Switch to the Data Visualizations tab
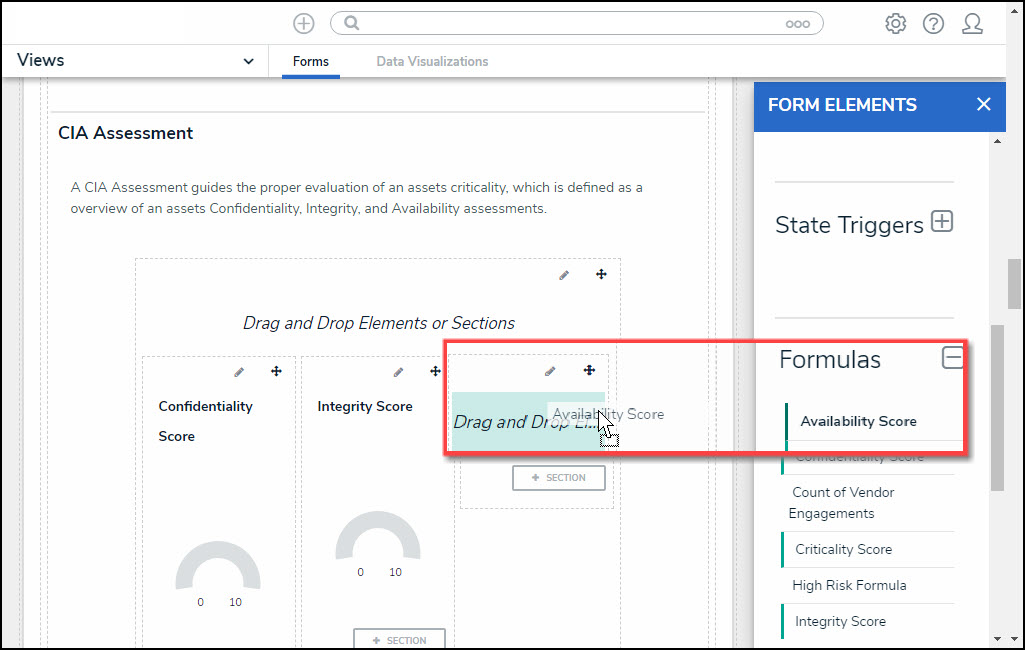1025x650 pixels. pyautogui.click(x=432, y=62)
